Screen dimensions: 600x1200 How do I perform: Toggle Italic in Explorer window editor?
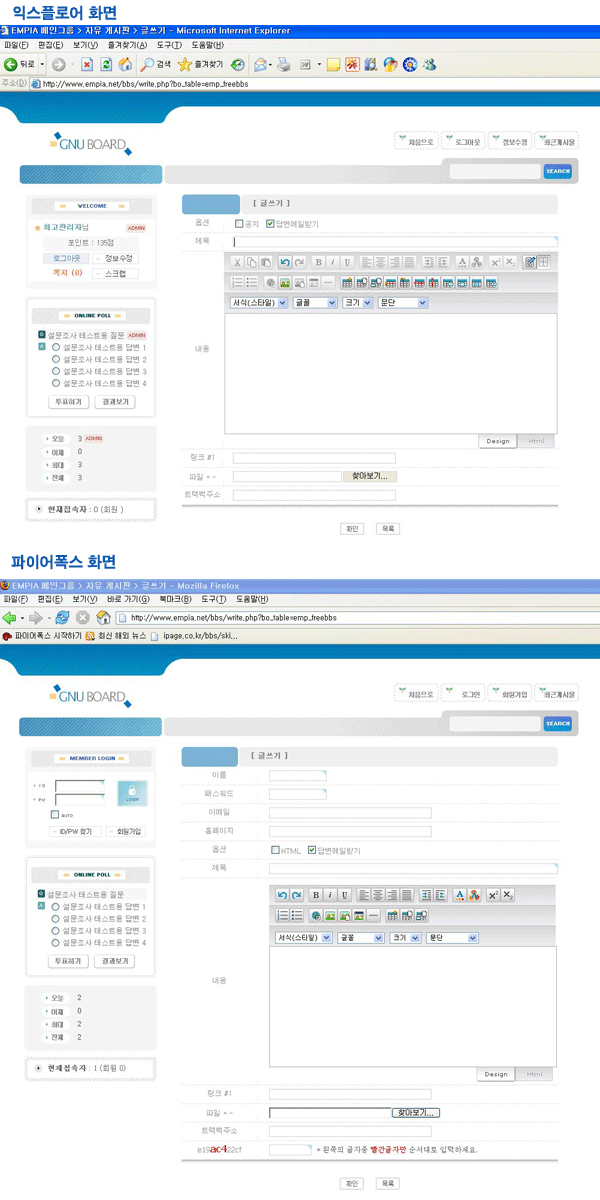pyautogui.click(x=332, y=262)
